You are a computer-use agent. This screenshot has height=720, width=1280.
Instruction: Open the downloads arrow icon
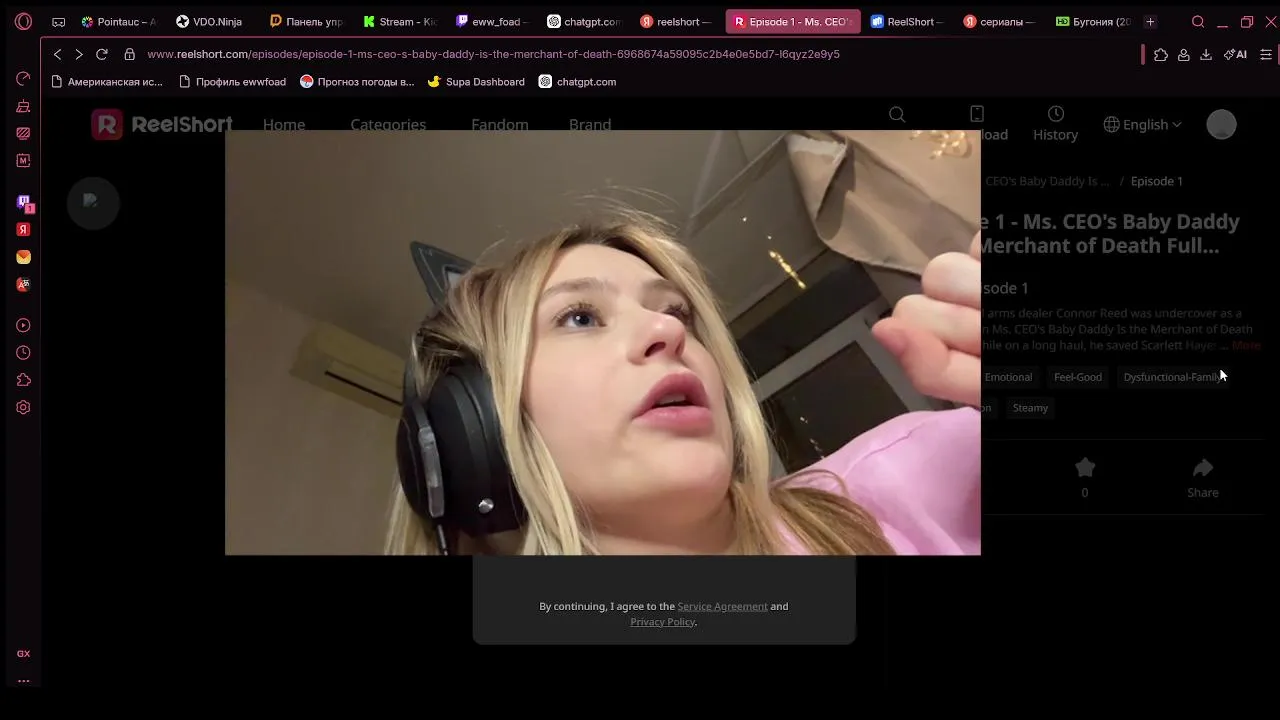click(x=1206, y=55)
